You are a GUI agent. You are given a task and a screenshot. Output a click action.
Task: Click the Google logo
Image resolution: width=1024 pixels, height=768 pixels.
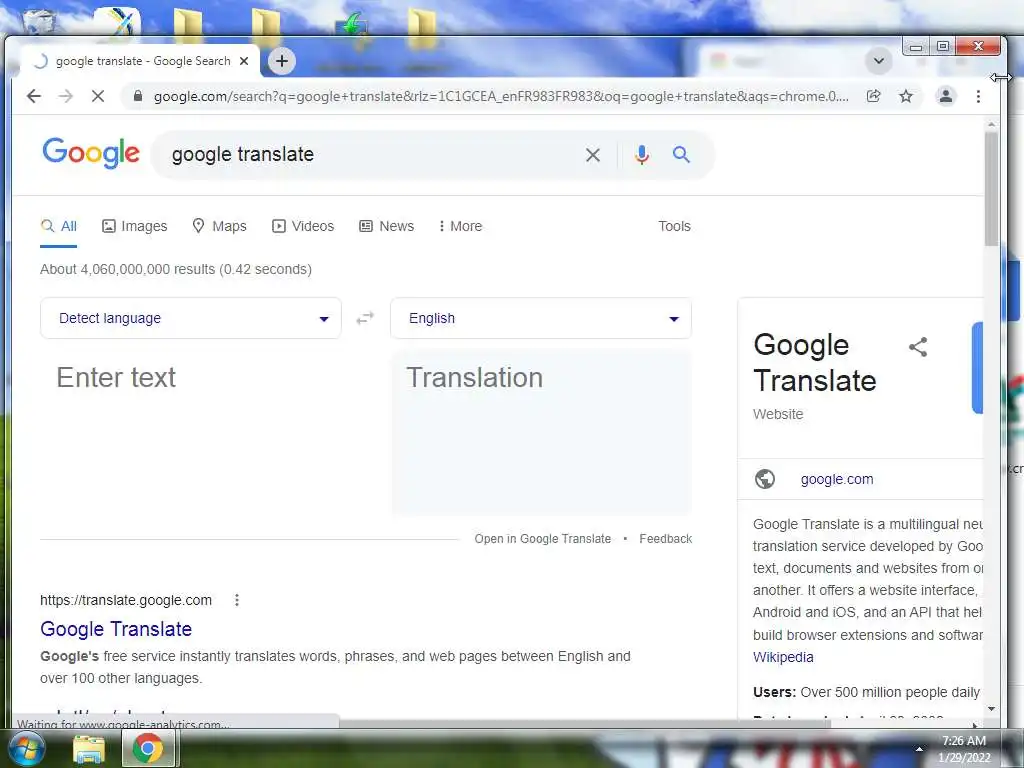(x=91, y=153)
